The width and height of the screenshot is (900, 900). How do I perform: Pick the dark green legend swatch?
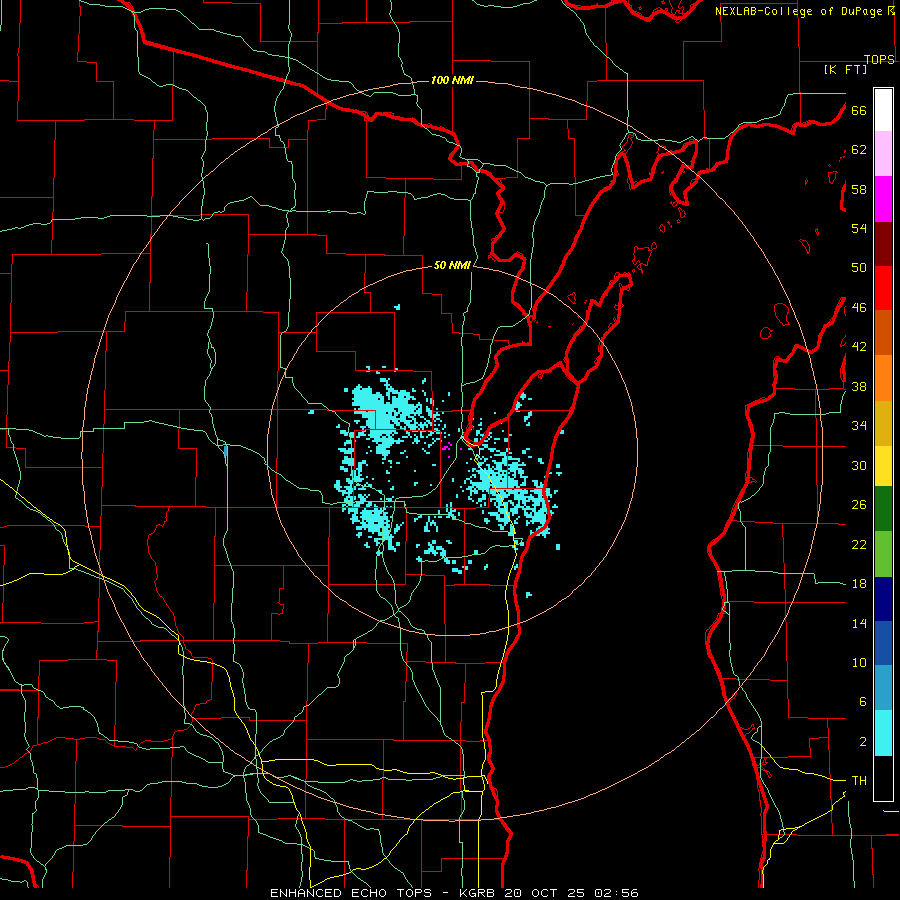(x=883, y=509)
